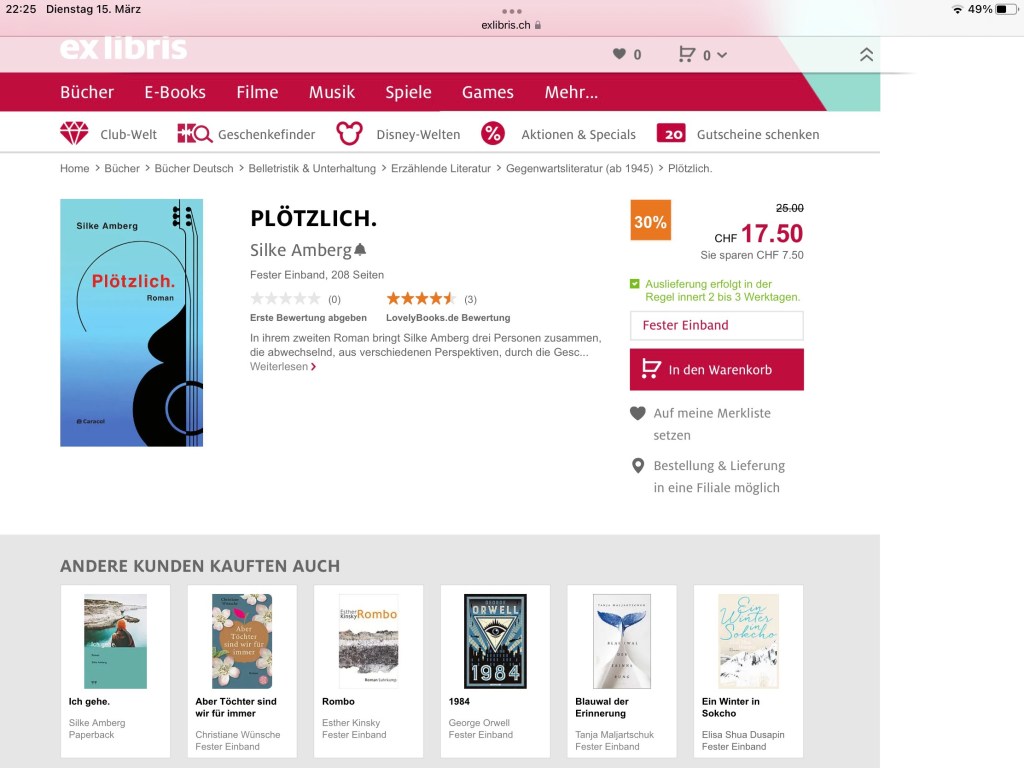Open the Fester Einband format selector
1024x768 pixels.
(716, 325)
